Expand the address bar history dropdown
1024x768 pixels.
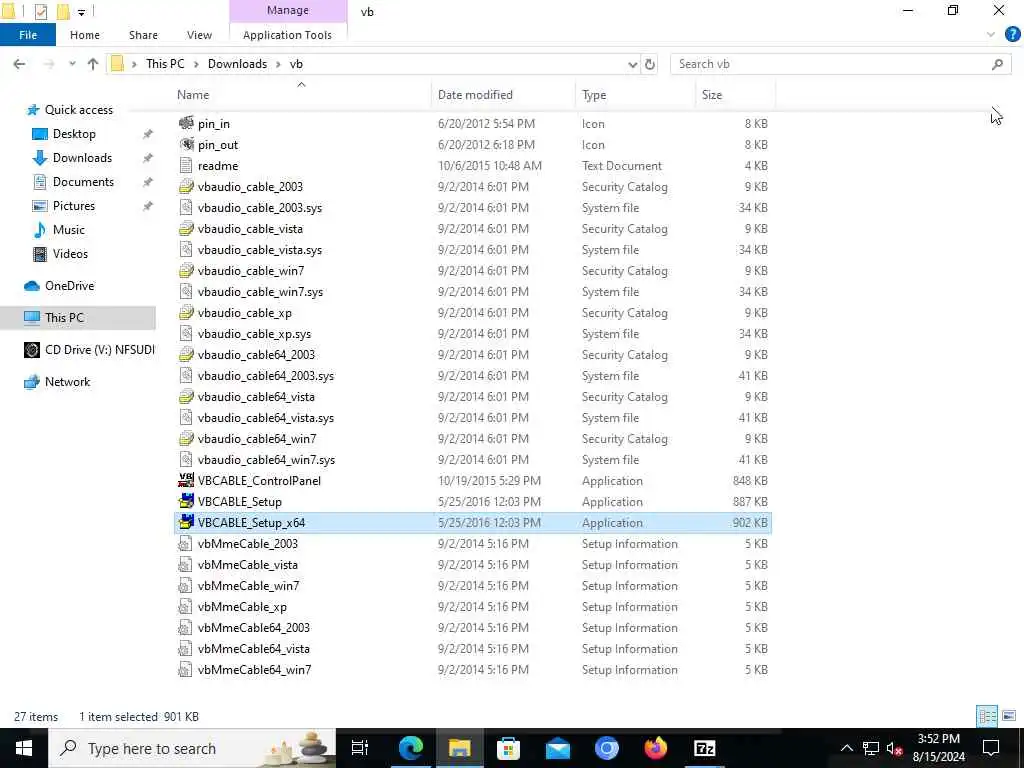coord(632,64)
